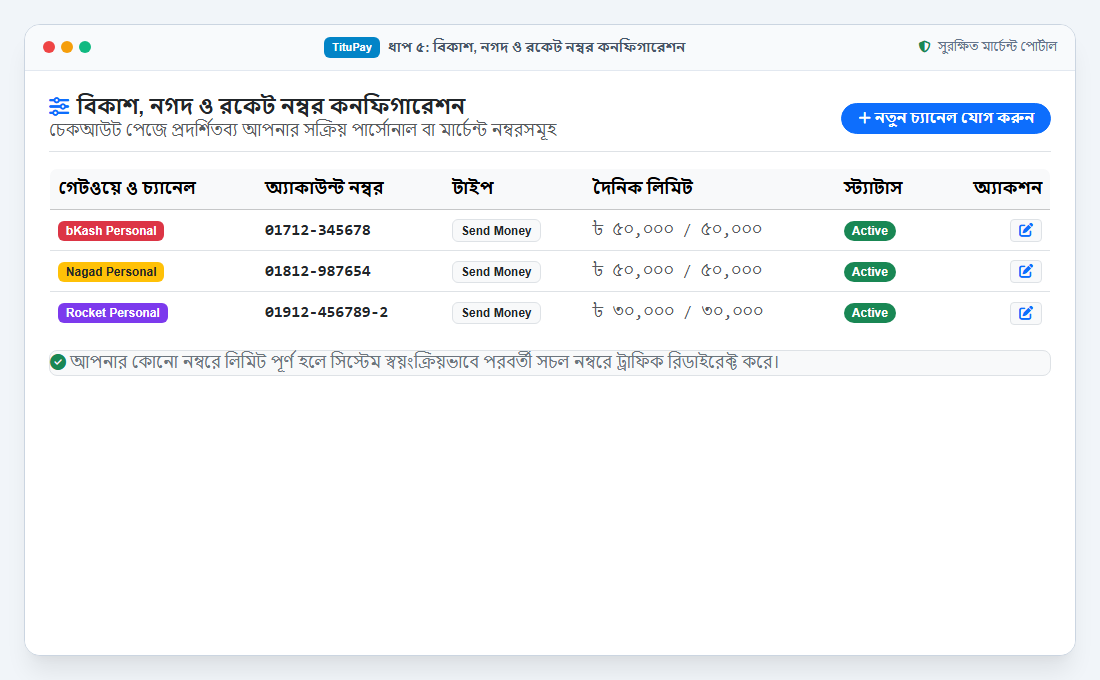
Task: Edit the Rocket Personal channel
Action: (x=1026, y=313)
